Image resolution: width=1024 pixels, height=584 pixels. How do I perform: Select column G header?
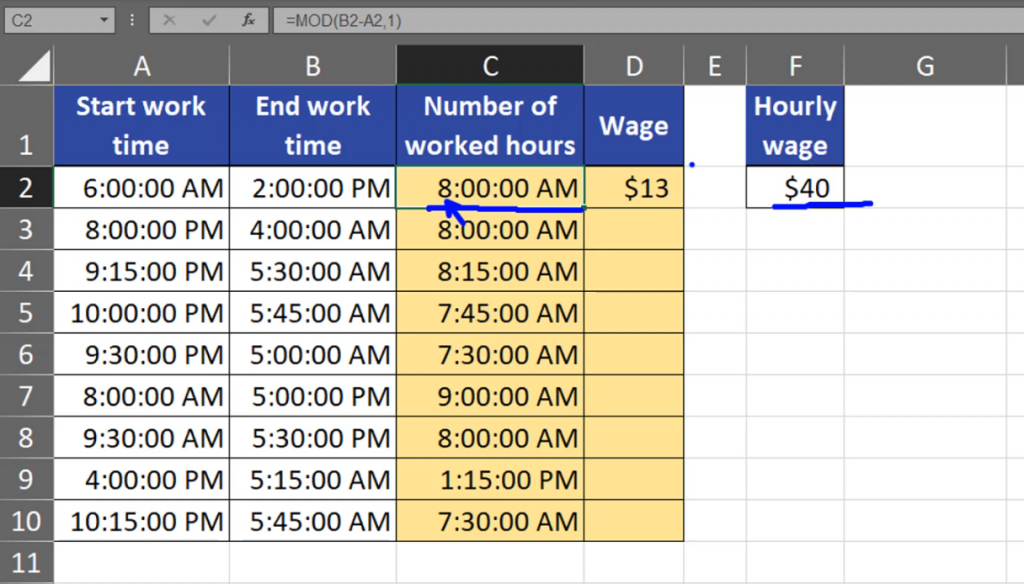tap(925, 66)
